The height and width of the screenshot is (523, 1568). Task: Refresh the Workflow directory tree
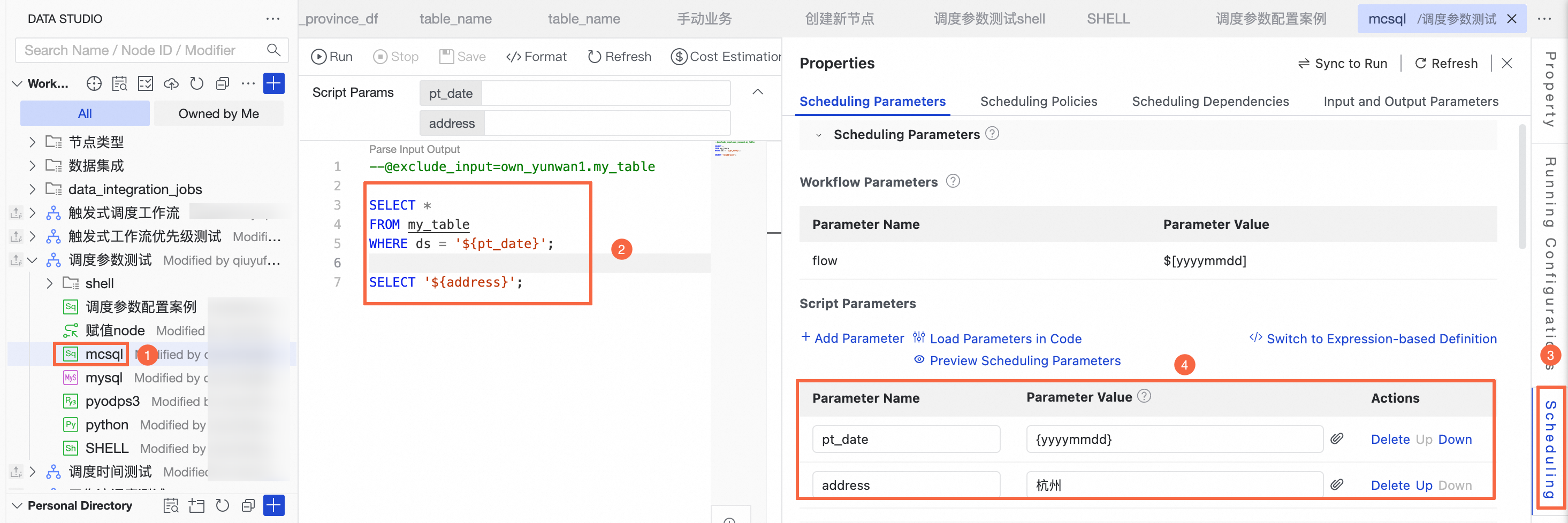[196, 83]
